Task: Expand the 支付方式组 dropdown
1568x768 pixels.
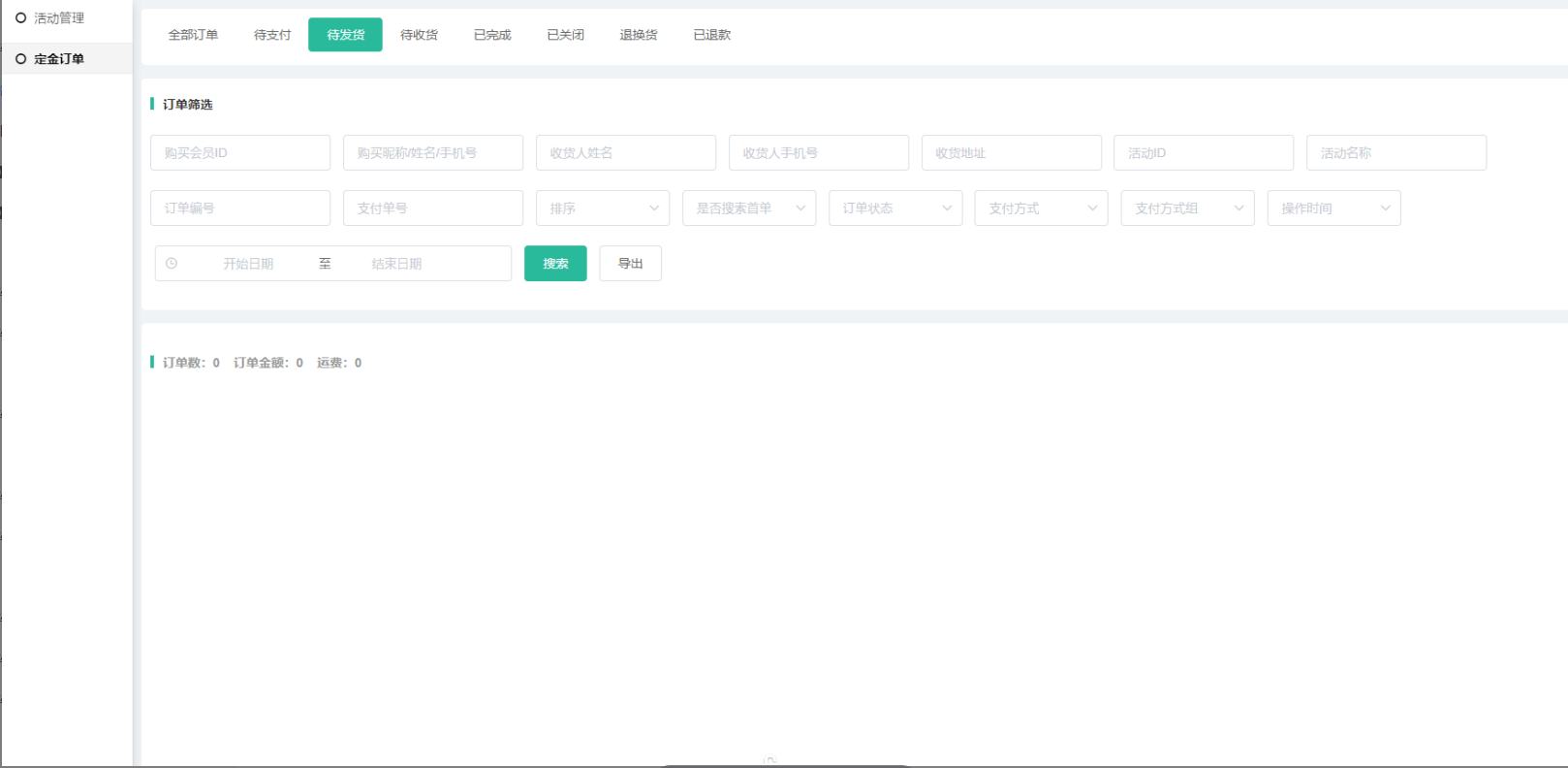Action: pyautogui.click(x=1187, y=208)
